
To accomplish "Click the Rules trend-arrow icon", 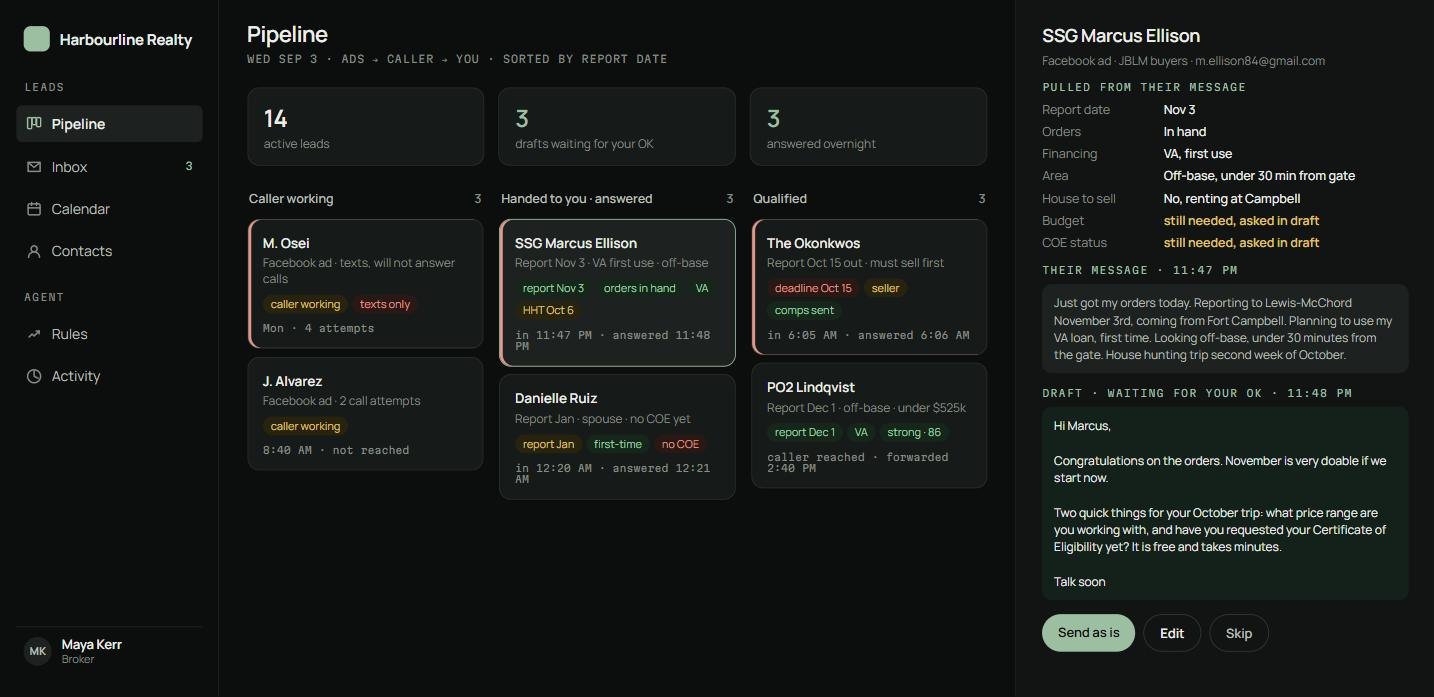I will (x=34, y=334).
